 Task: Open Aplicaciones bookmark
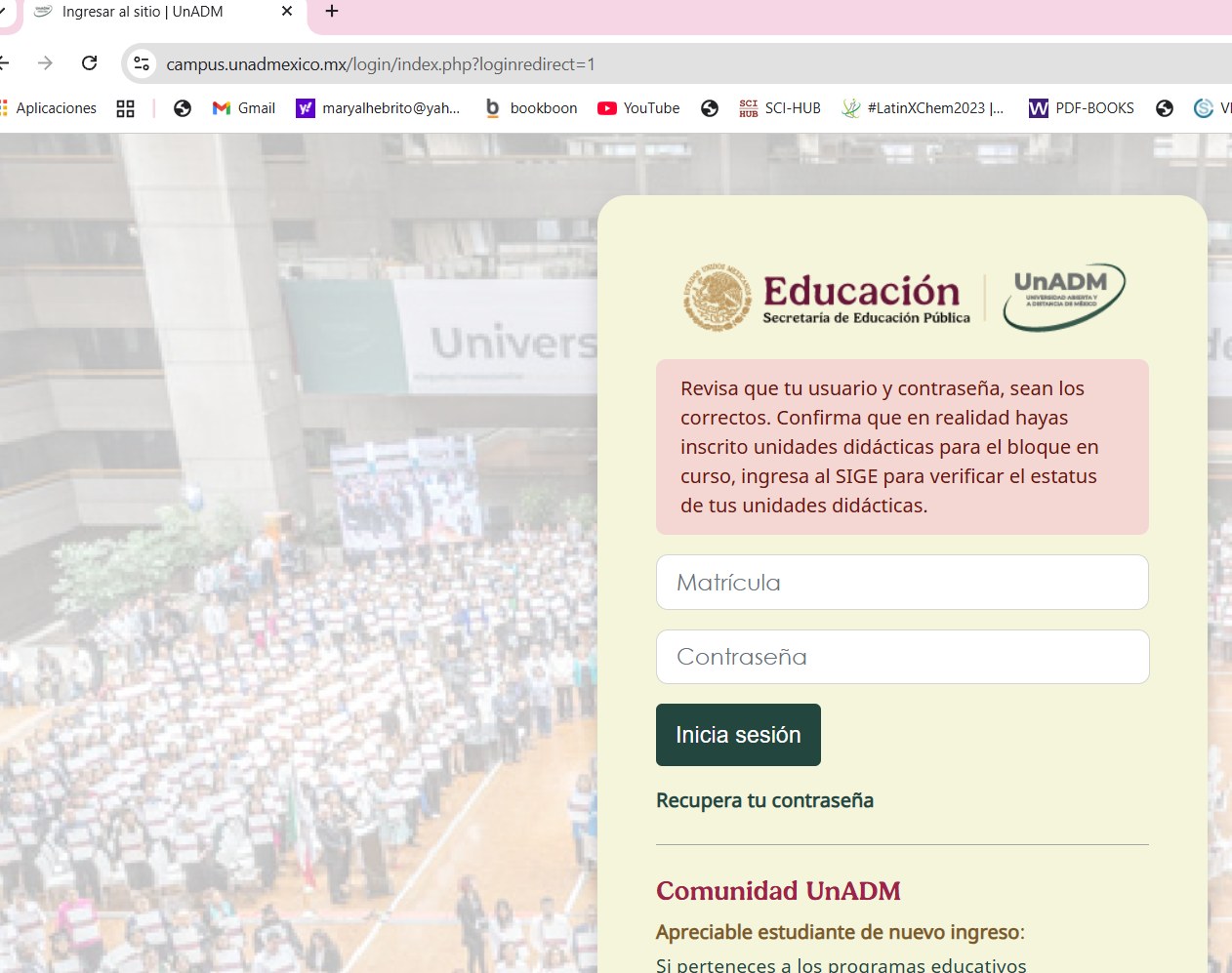click(x=49, y=108)
